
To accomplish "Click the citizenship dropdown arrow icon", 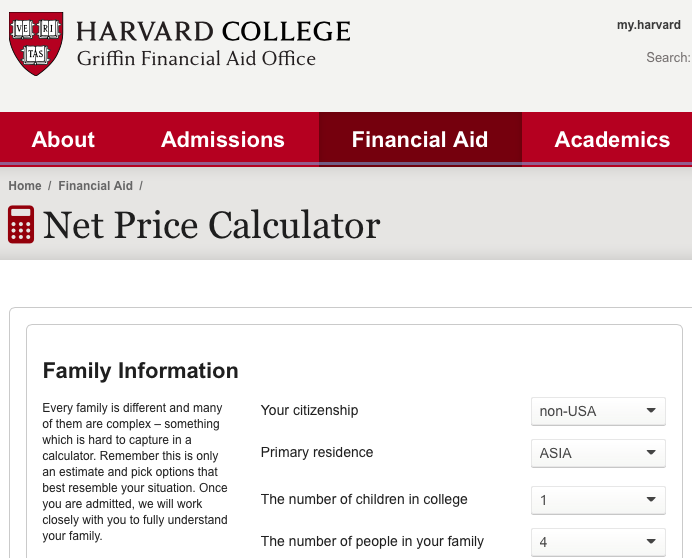I will [x=651, y=410].
